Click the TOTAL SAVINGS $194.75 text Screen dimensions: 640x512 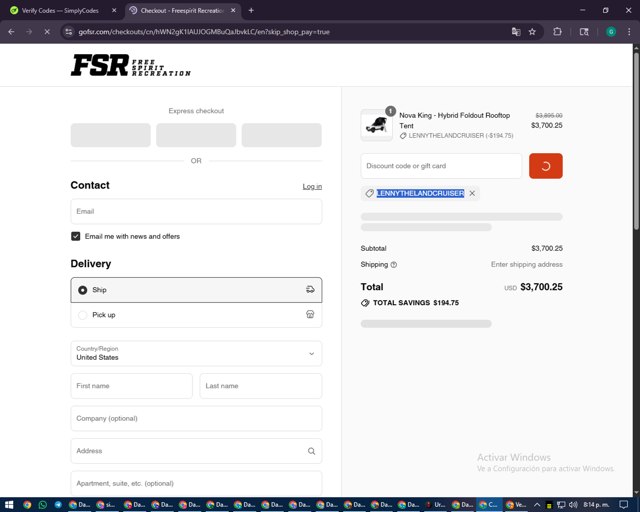pyautogui.click(x=416, y=303)
